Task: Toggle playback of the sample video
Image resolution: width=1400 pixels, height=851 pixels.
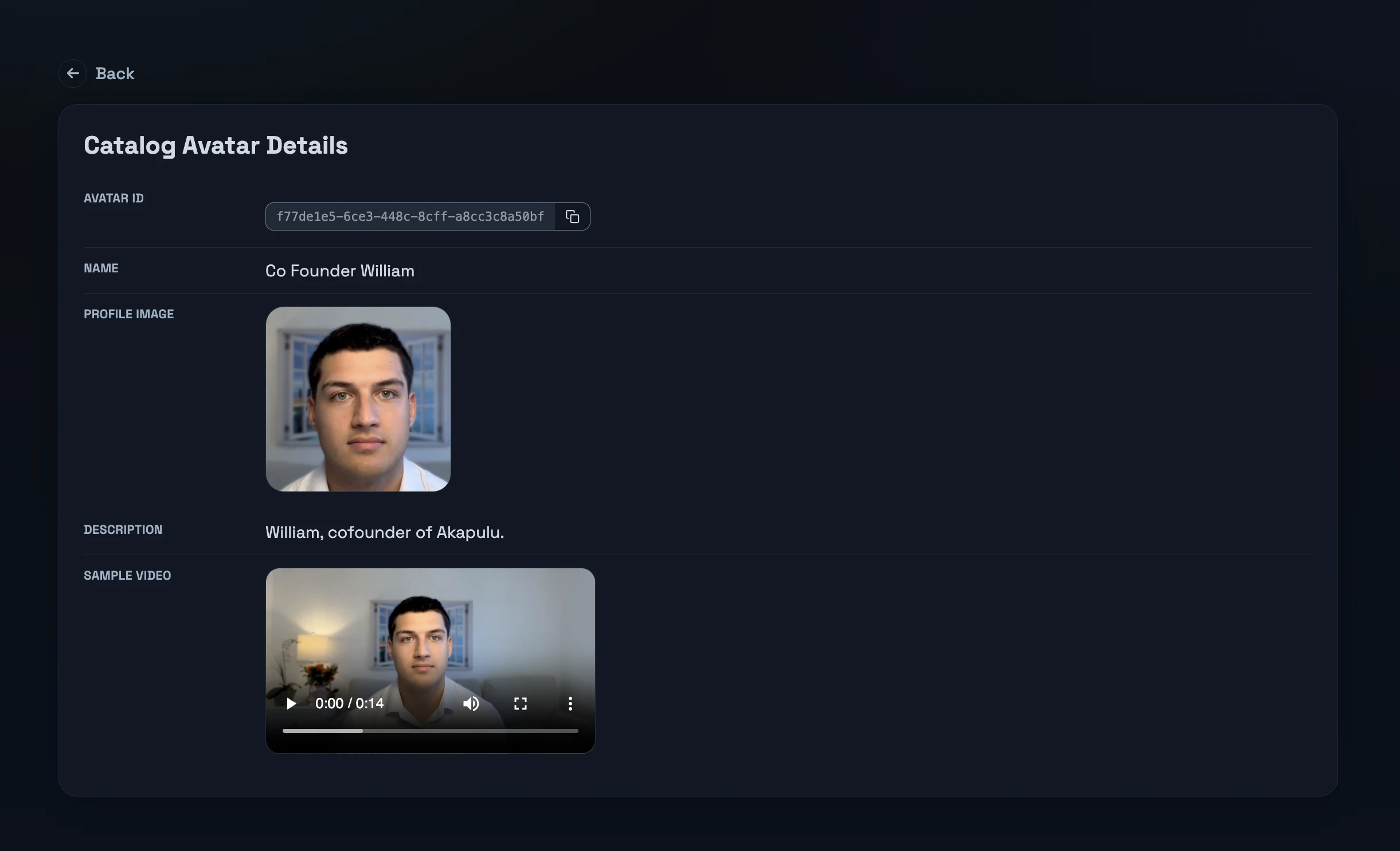Action: tap(291, 703)
